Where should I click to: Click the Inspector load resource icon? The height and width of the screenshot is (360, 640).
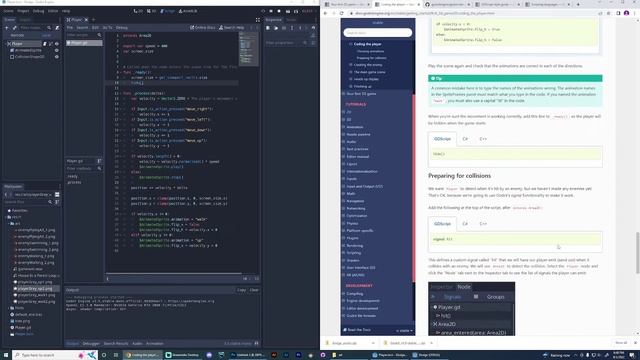[x=276, y=28]
